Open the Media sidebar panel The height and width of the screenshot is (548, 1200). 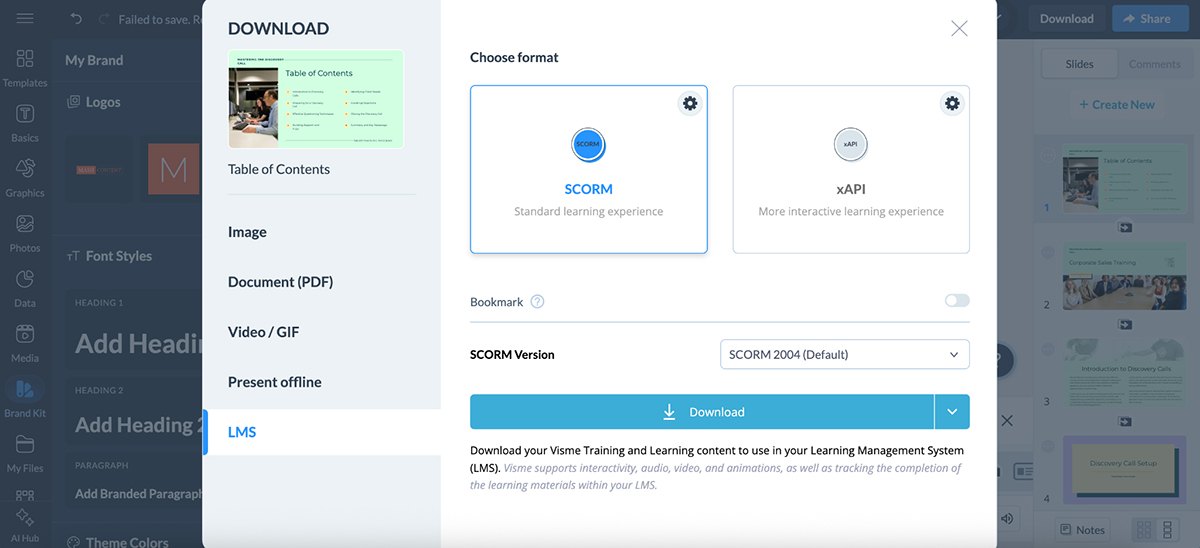tap(25, 343)
